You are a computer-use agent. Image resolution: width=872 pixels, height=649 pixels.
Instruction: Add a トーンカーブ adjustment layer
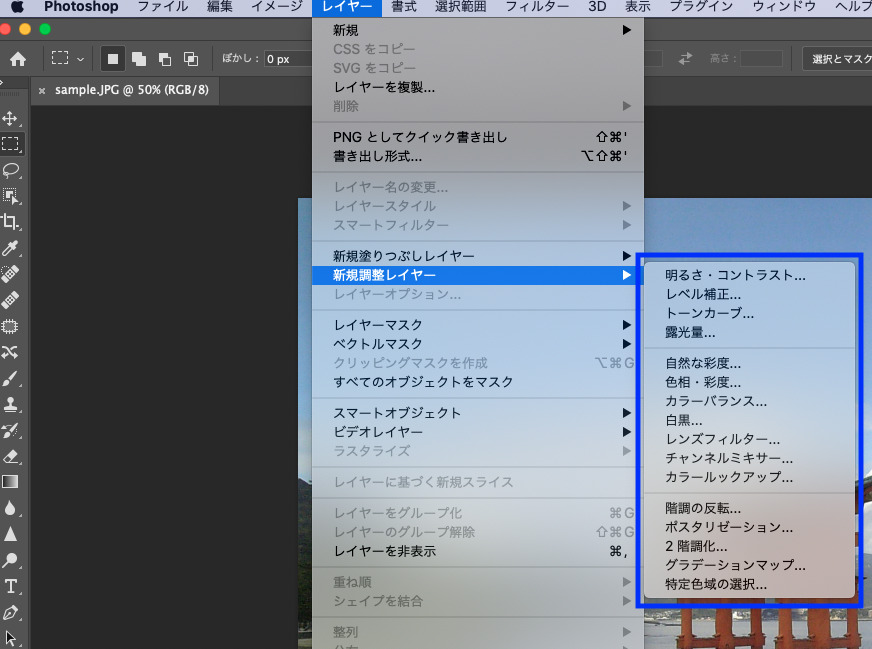tap(749, 313)
